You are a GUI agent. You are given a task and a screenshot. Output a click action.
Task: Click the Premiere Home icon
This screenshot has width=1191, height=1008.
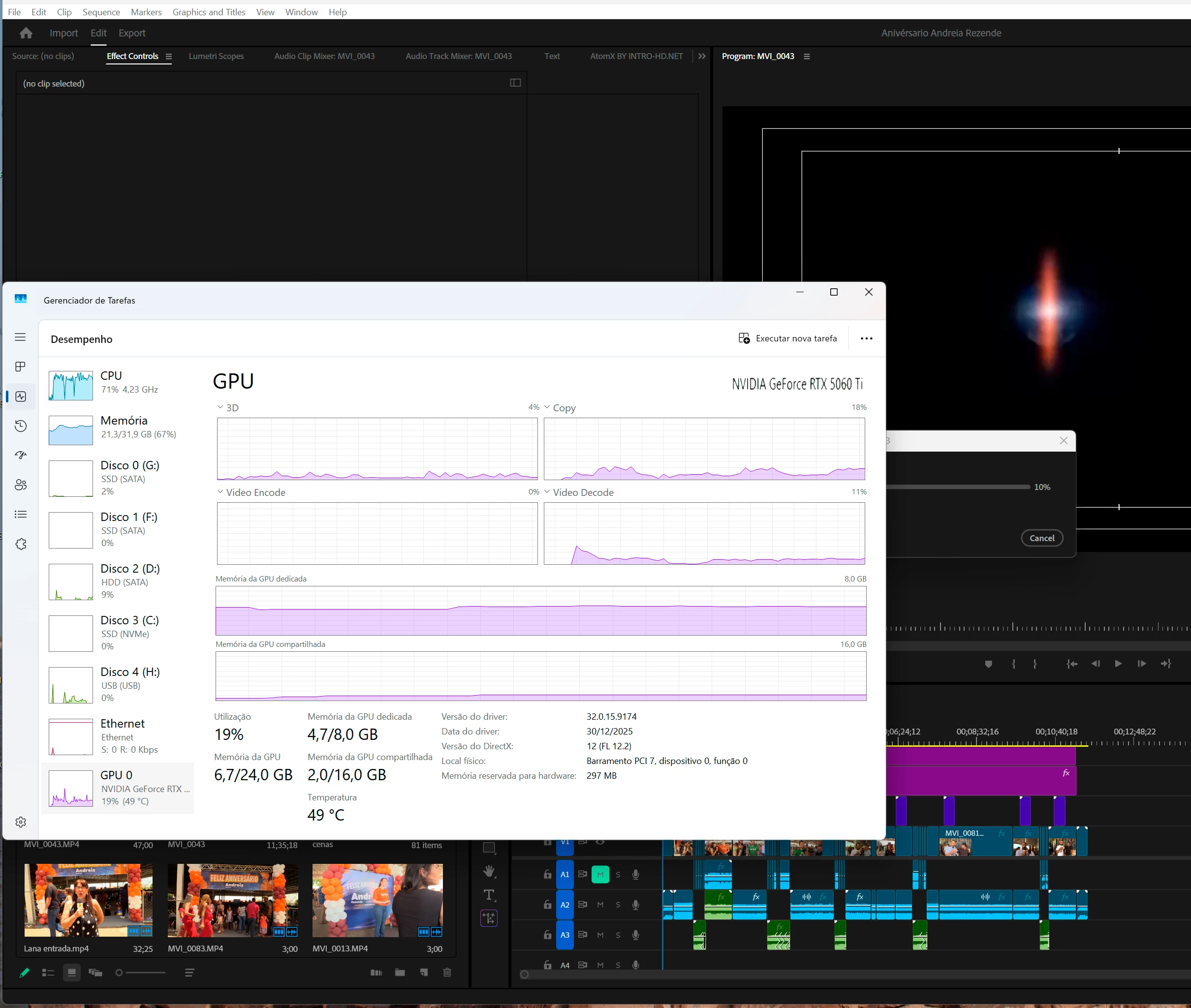tap(26, 33)
